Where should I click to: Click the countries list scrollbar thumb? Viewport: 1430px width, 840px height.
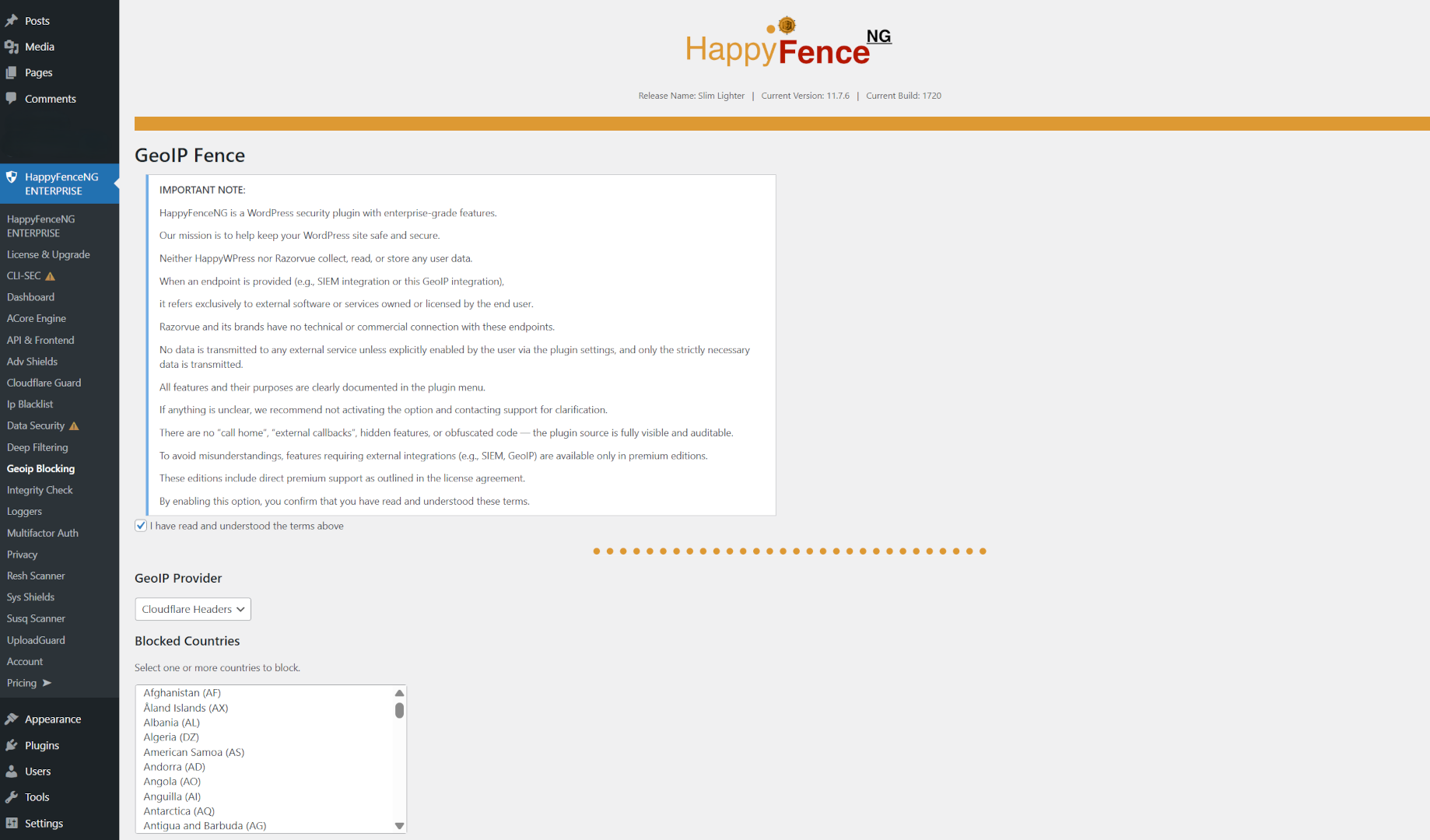(x=399, y=710)
